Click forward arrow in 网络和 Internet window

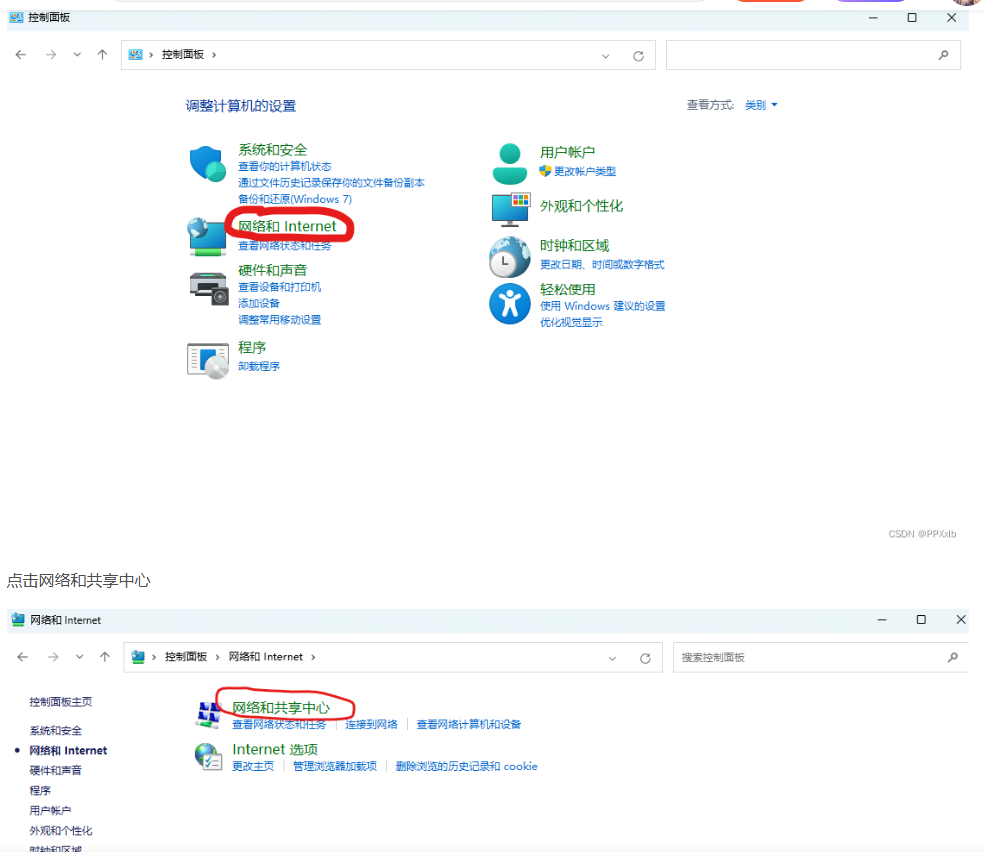(x=53, y=657)
